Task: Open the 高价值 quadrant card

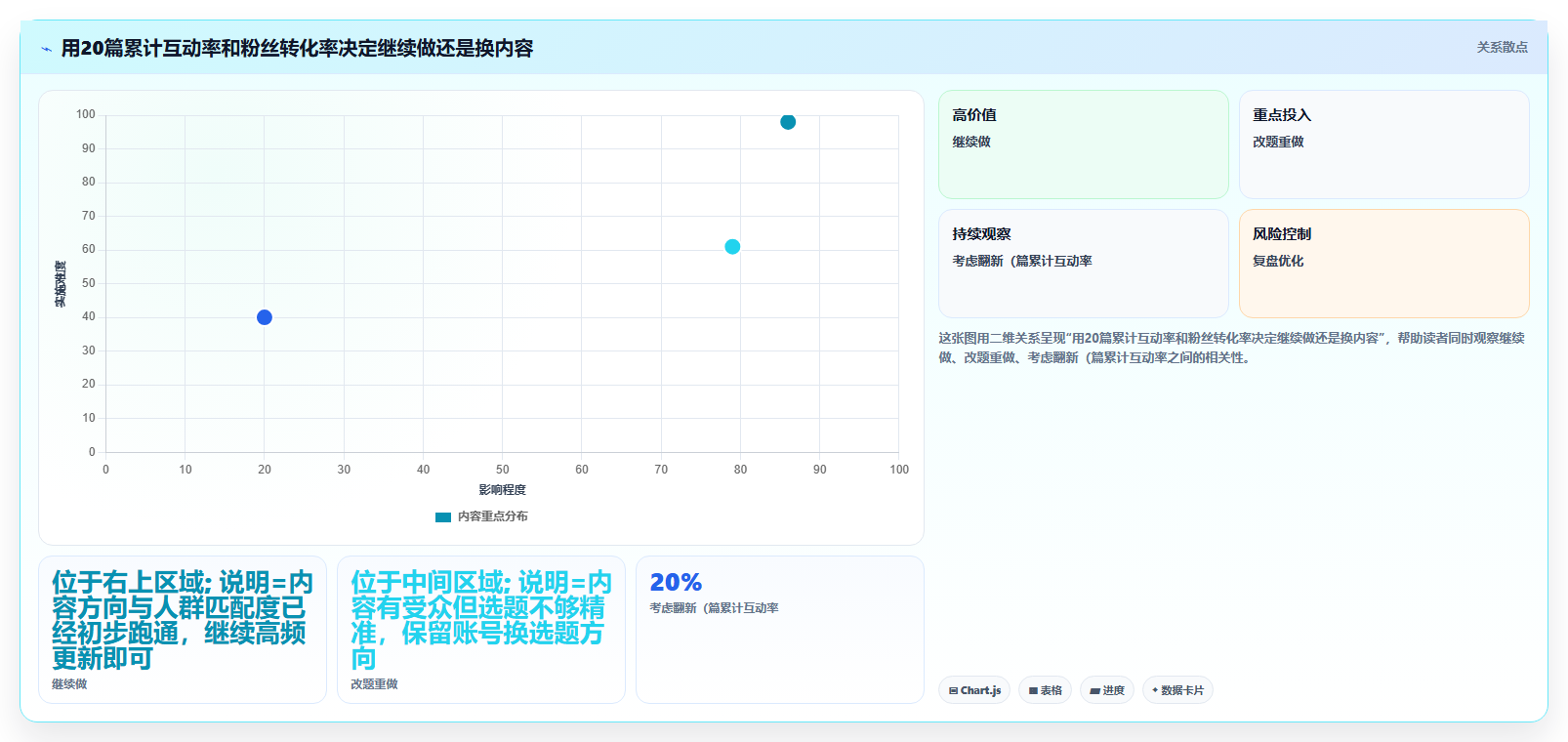Action: coord(1084,144)
